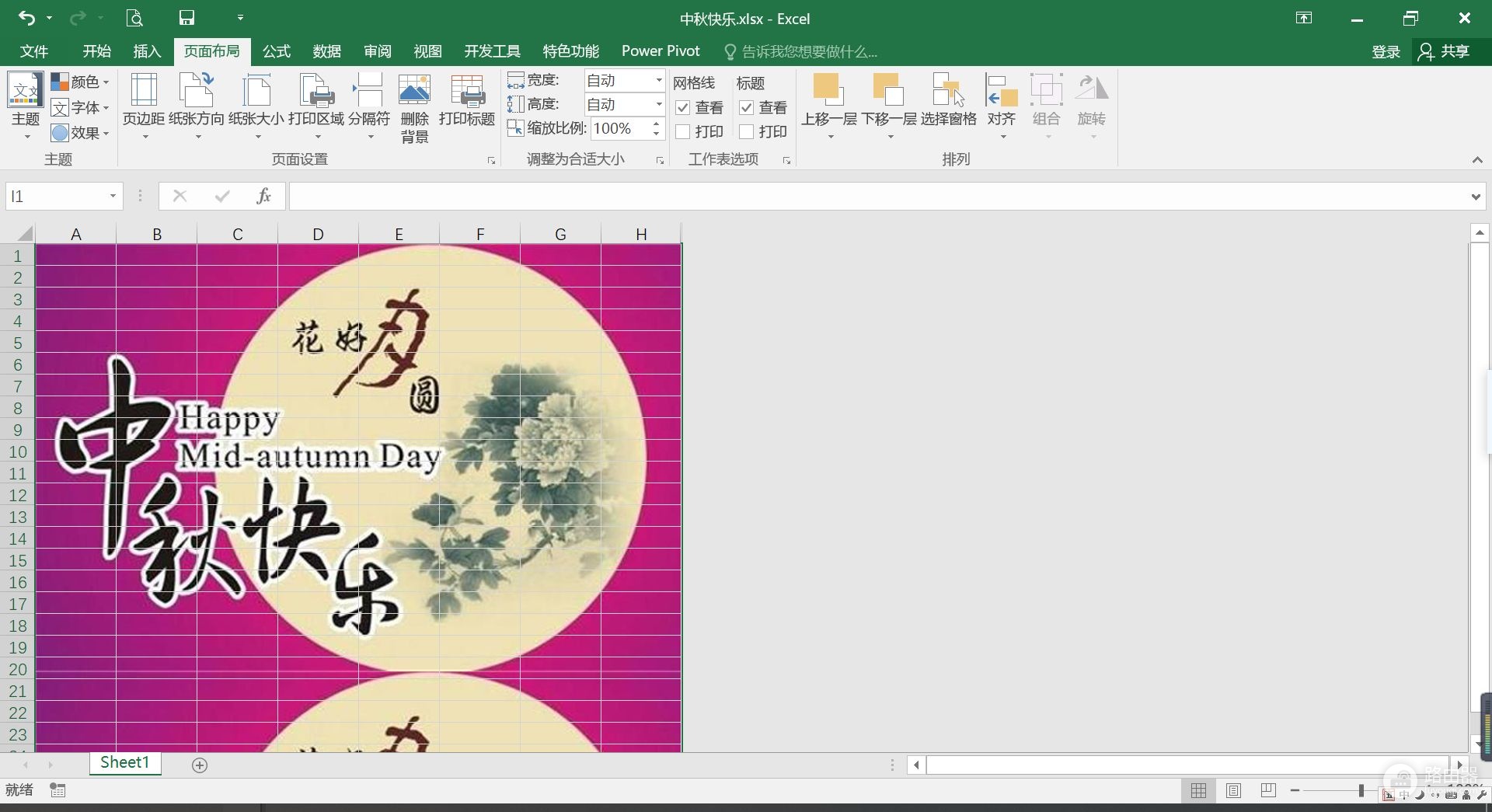
Task: Open 分隔符 page breaks menu
Action: 369,106
